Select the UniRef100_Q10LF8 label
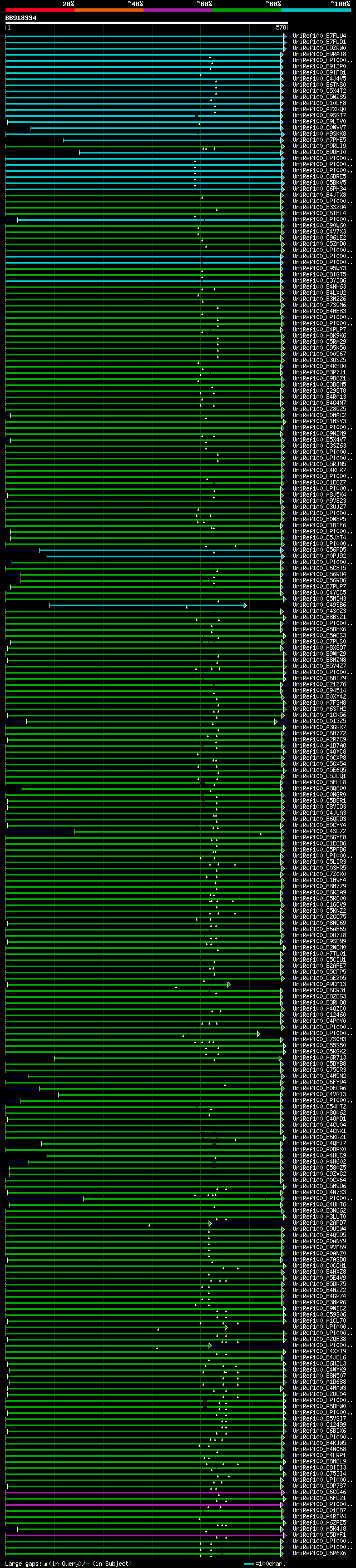The height and width of the screenshot is (1568, 356). pyautogui.click(x=319, y=103)
